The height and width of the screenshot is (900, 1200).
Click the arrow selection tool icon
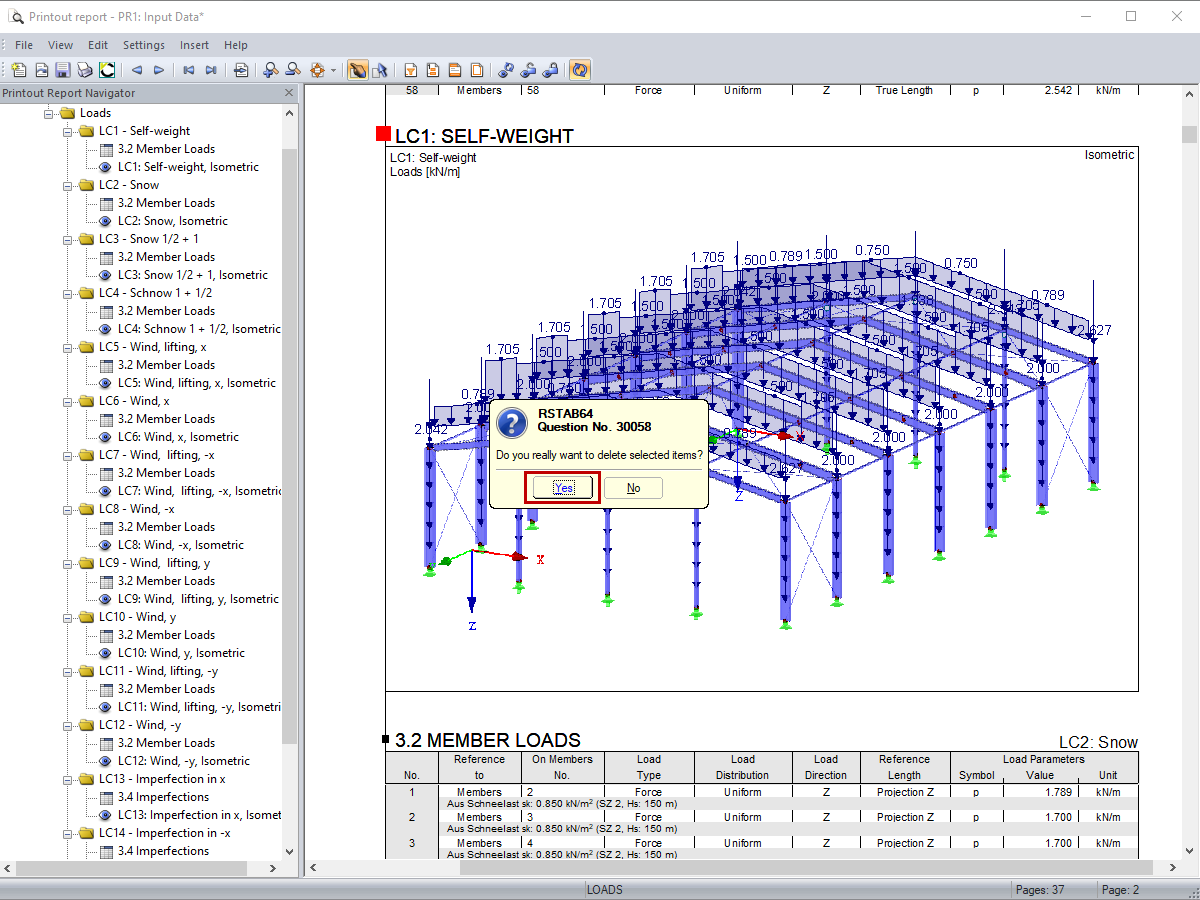point(379,70)
